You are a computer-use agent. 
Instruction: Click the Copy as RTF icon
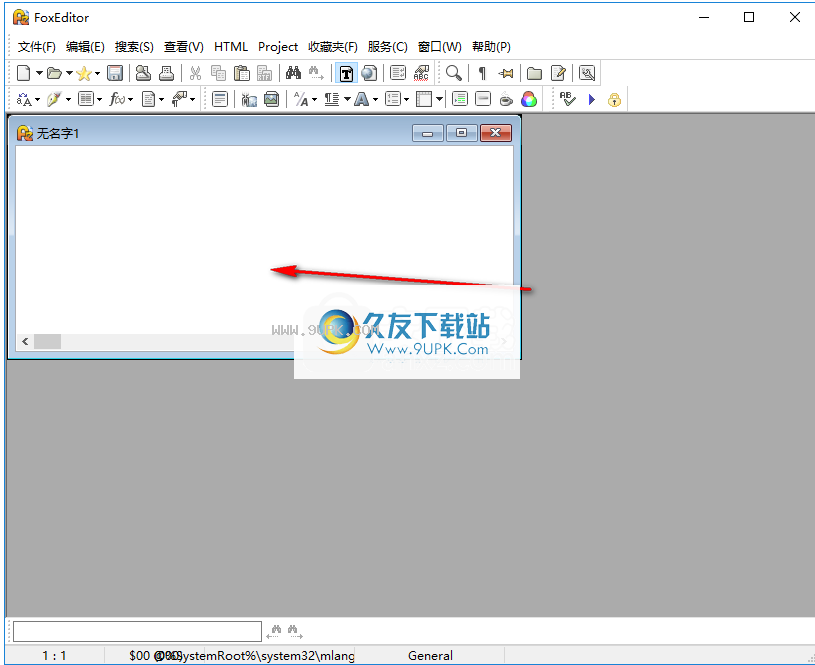pos(265,73)
